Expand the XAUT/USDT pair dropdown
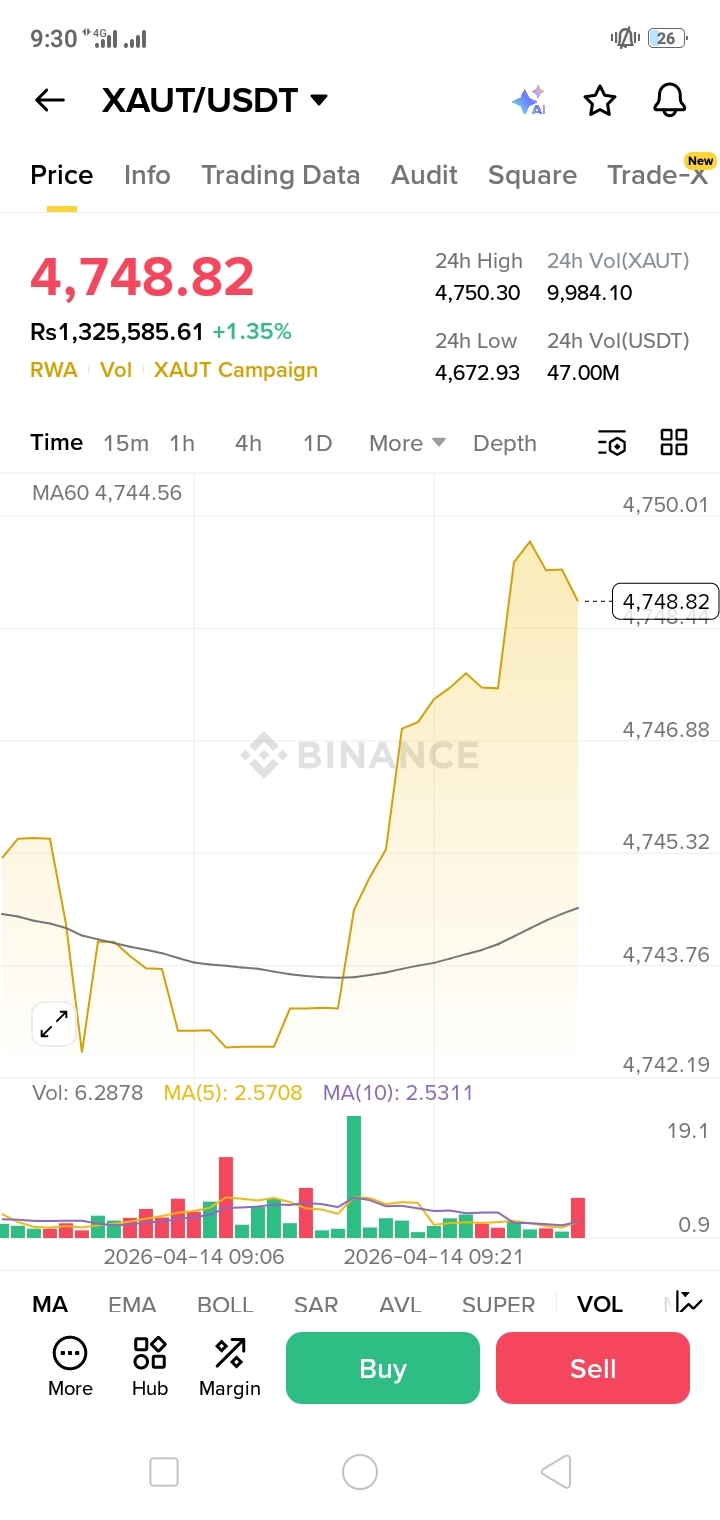The width and height of the screenshot is (720, 1520). click(x=319, y=100)
